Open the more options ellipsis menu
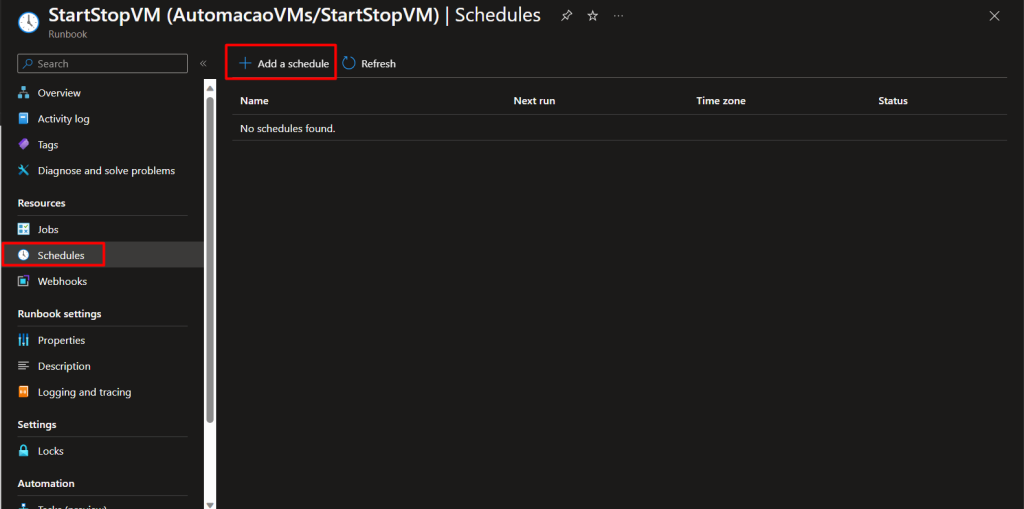 (x=618, y=16)
